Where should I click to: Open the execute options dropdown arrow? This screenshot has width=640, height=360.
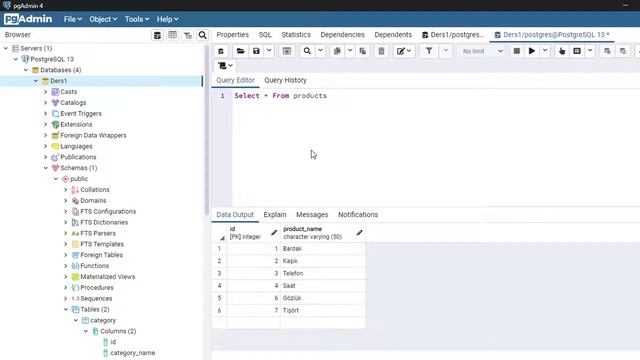(x=545, y=51)
